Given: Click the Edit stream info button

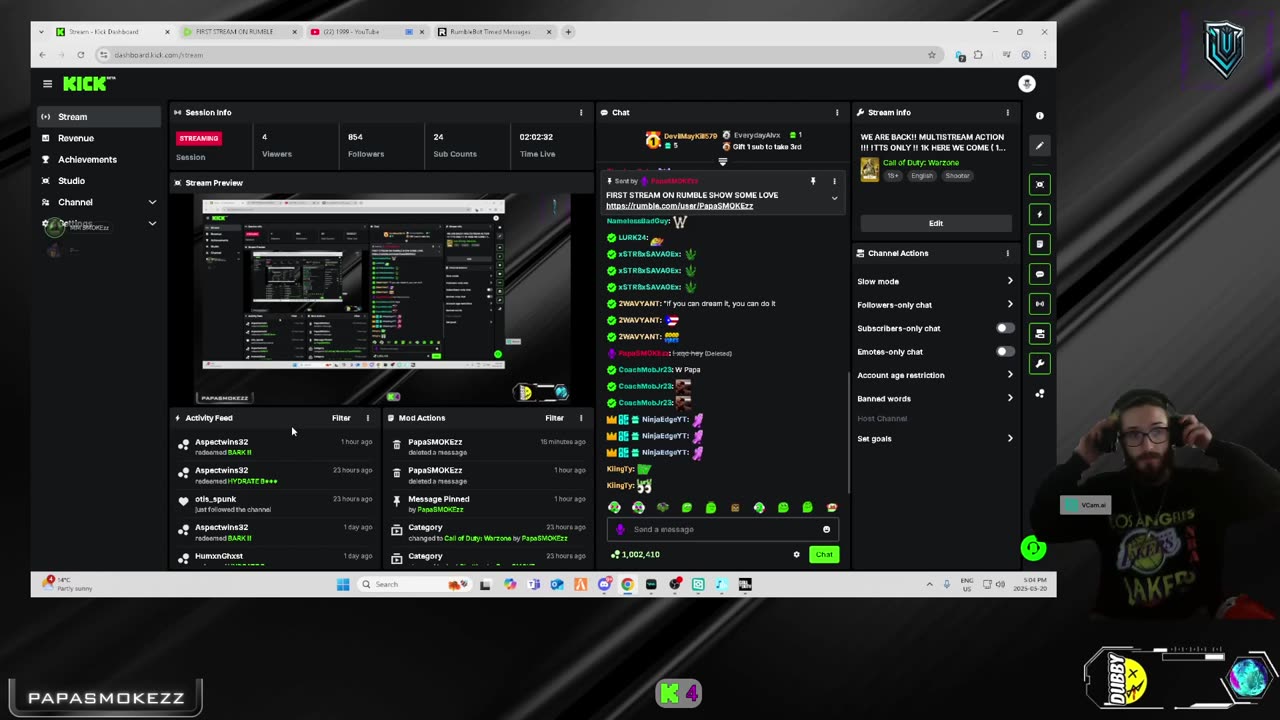Looking at the screenshot, I should coord(936,223).
